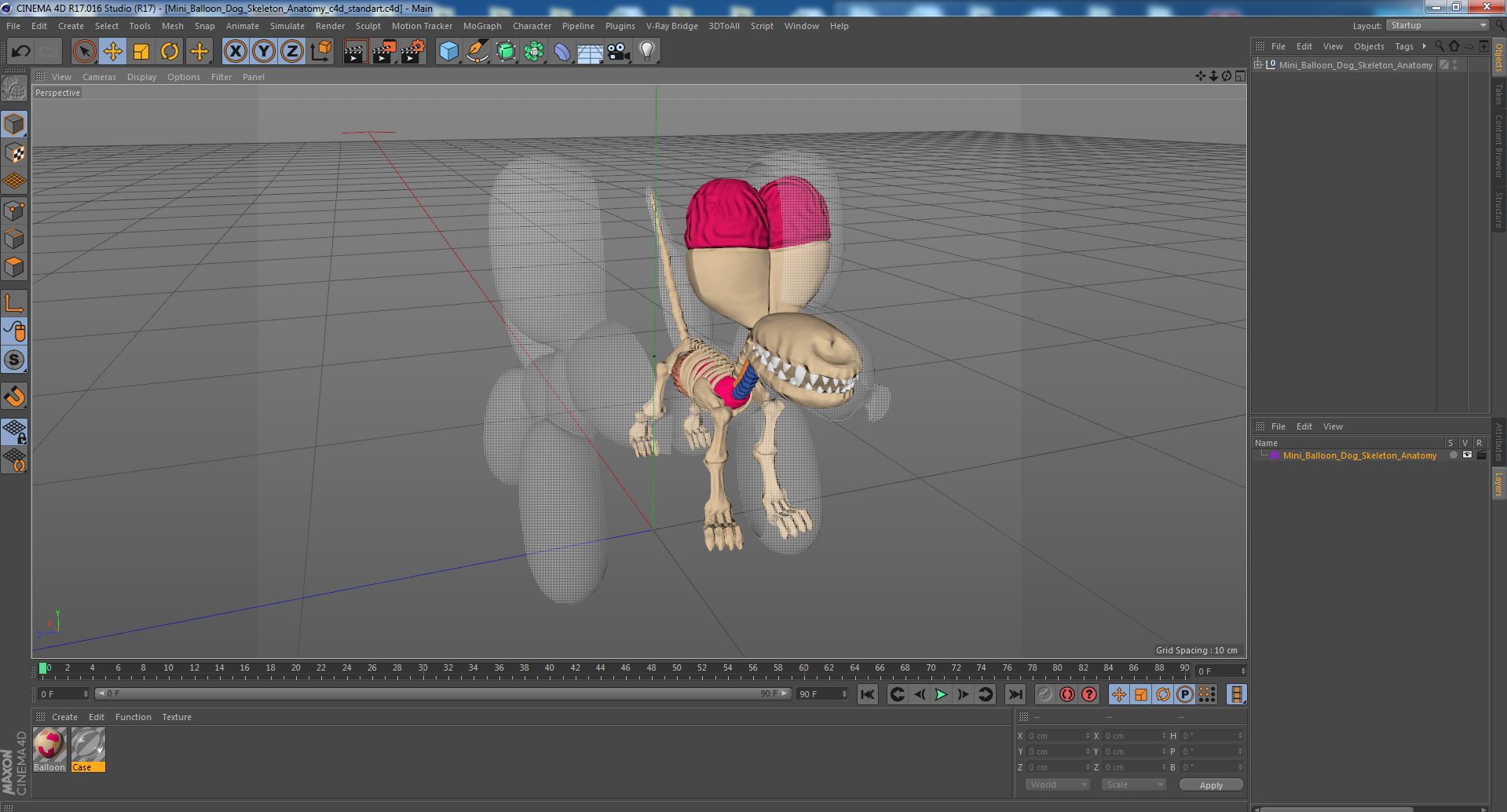The width and height of the screenshot is (1507, 812).
Task: Select the Live Selection tool
Action: 84,52
